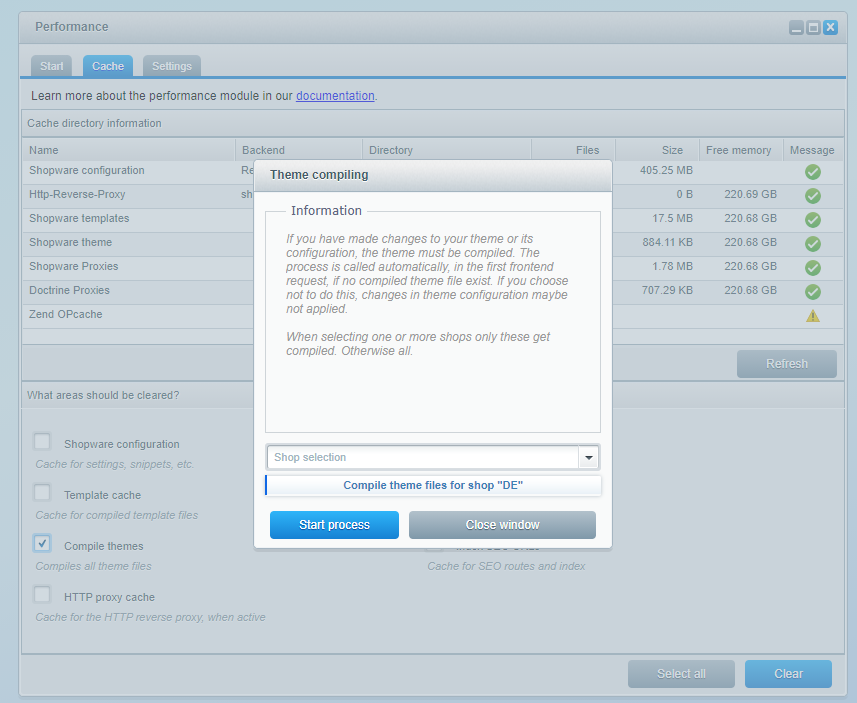The width and height of the screenshot is (857, 703).
Task: Click the green checkmark for Shopware configuration
Action: [812, 172]
